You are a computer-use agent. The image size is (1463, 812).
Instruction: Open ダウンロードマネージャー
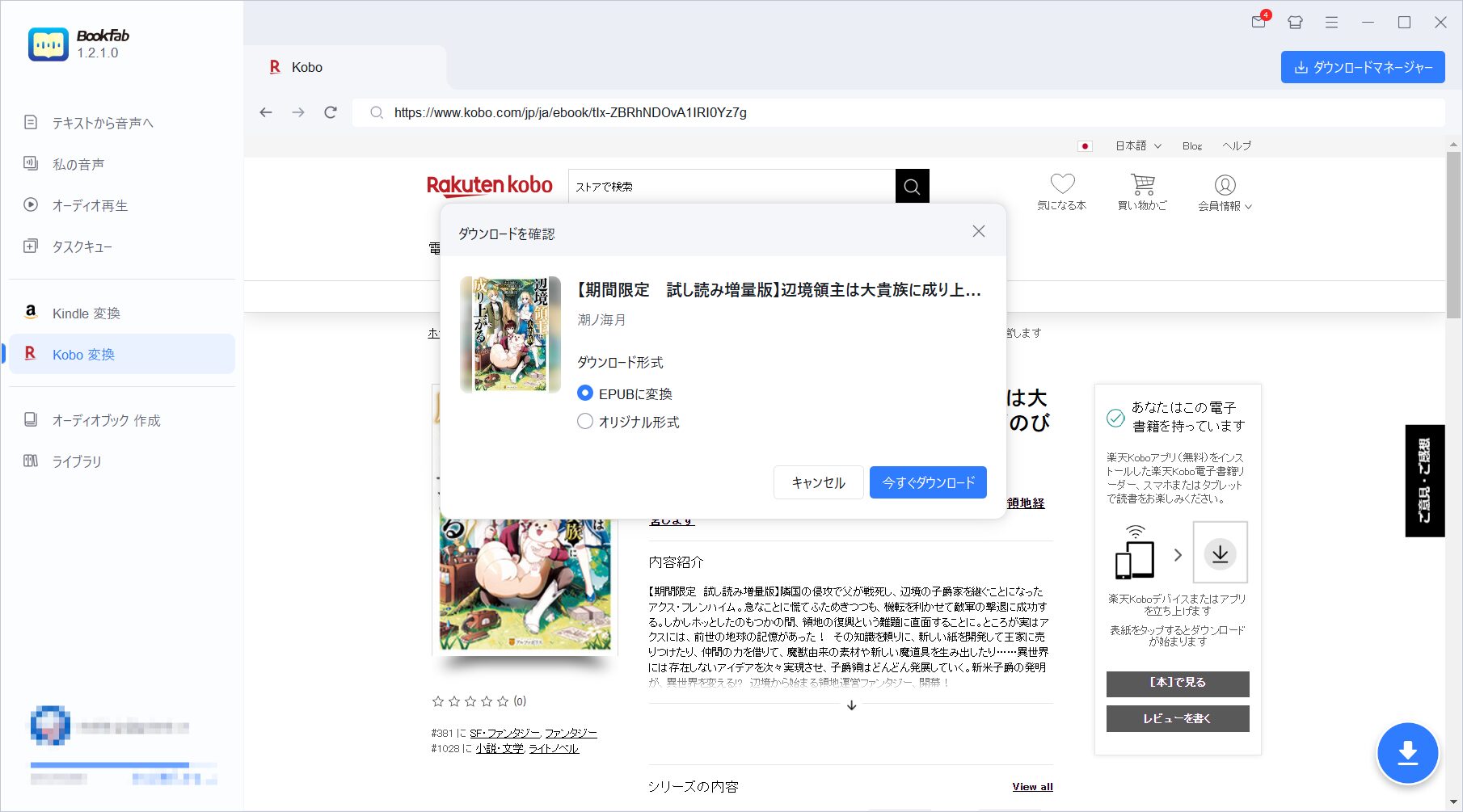[1362, 67]
